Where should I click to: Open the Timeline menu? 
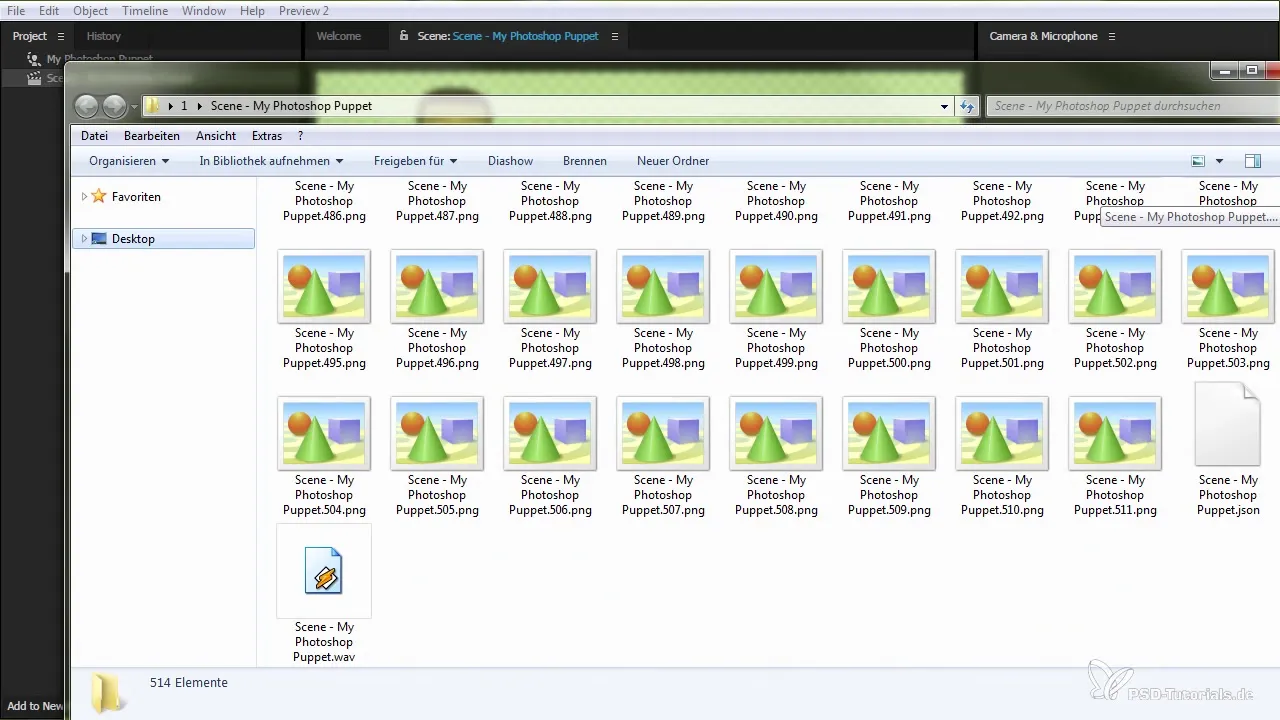click(145, 10)
